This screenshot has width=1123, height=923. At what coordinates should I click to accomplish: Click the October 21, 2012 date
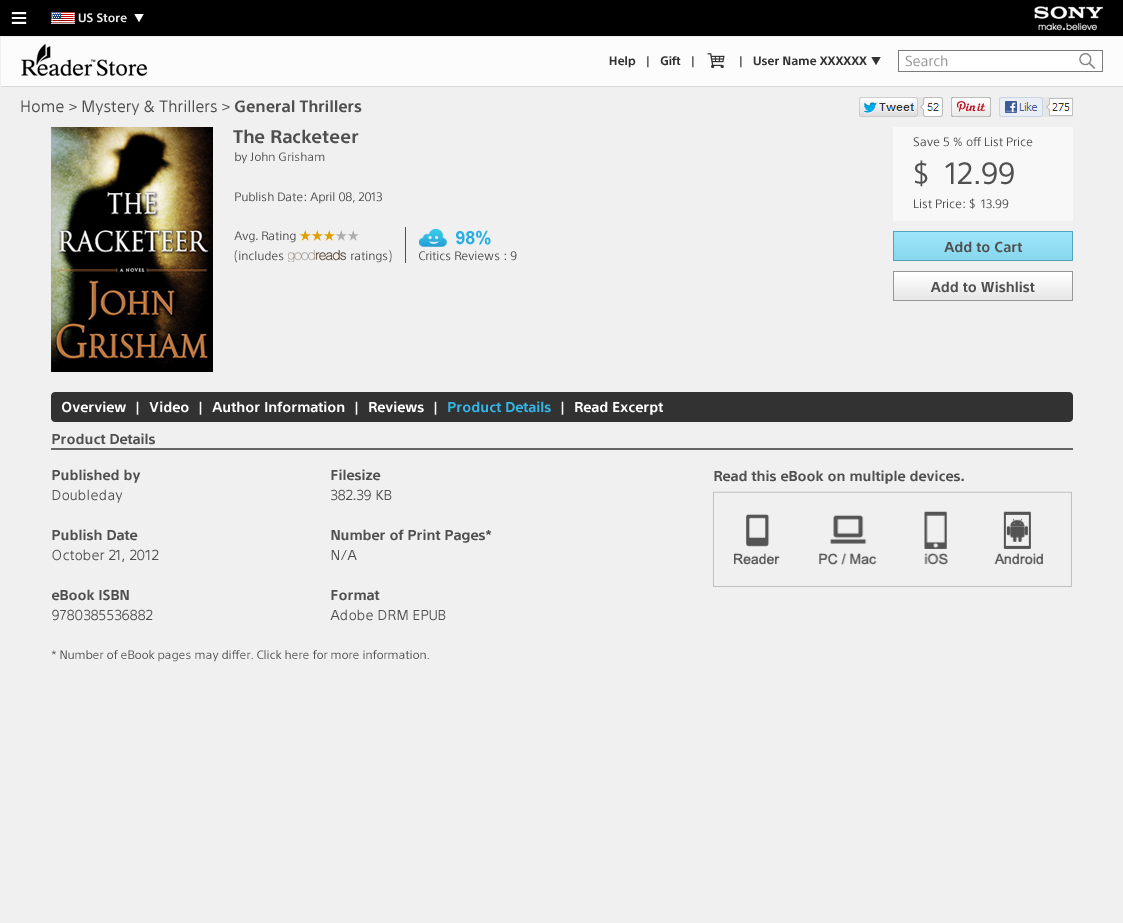(x=105, y=555)
